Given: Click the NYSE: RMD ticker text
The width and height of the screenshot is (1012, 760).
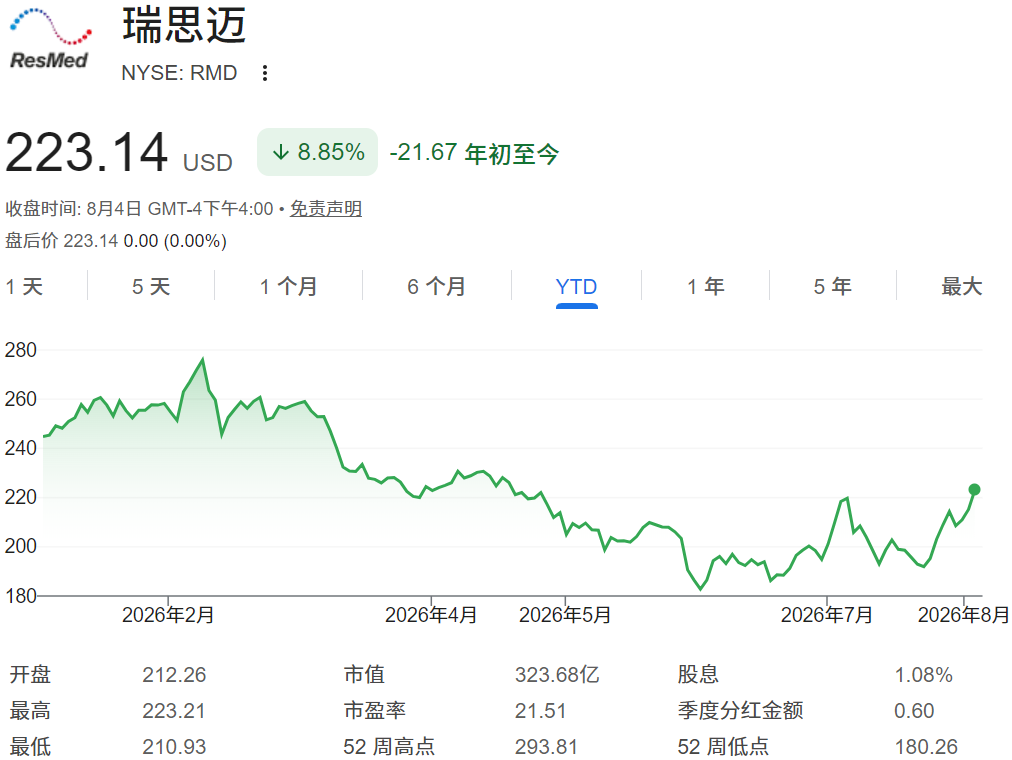Looking at the screenshot, I should (179, 73).
